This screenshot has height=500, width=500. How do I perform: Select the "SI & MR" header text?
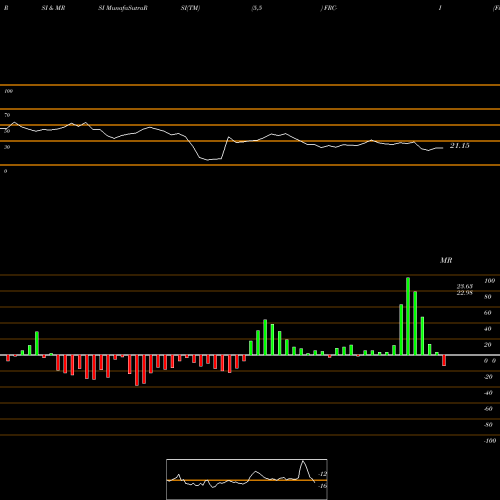(53, 8)
